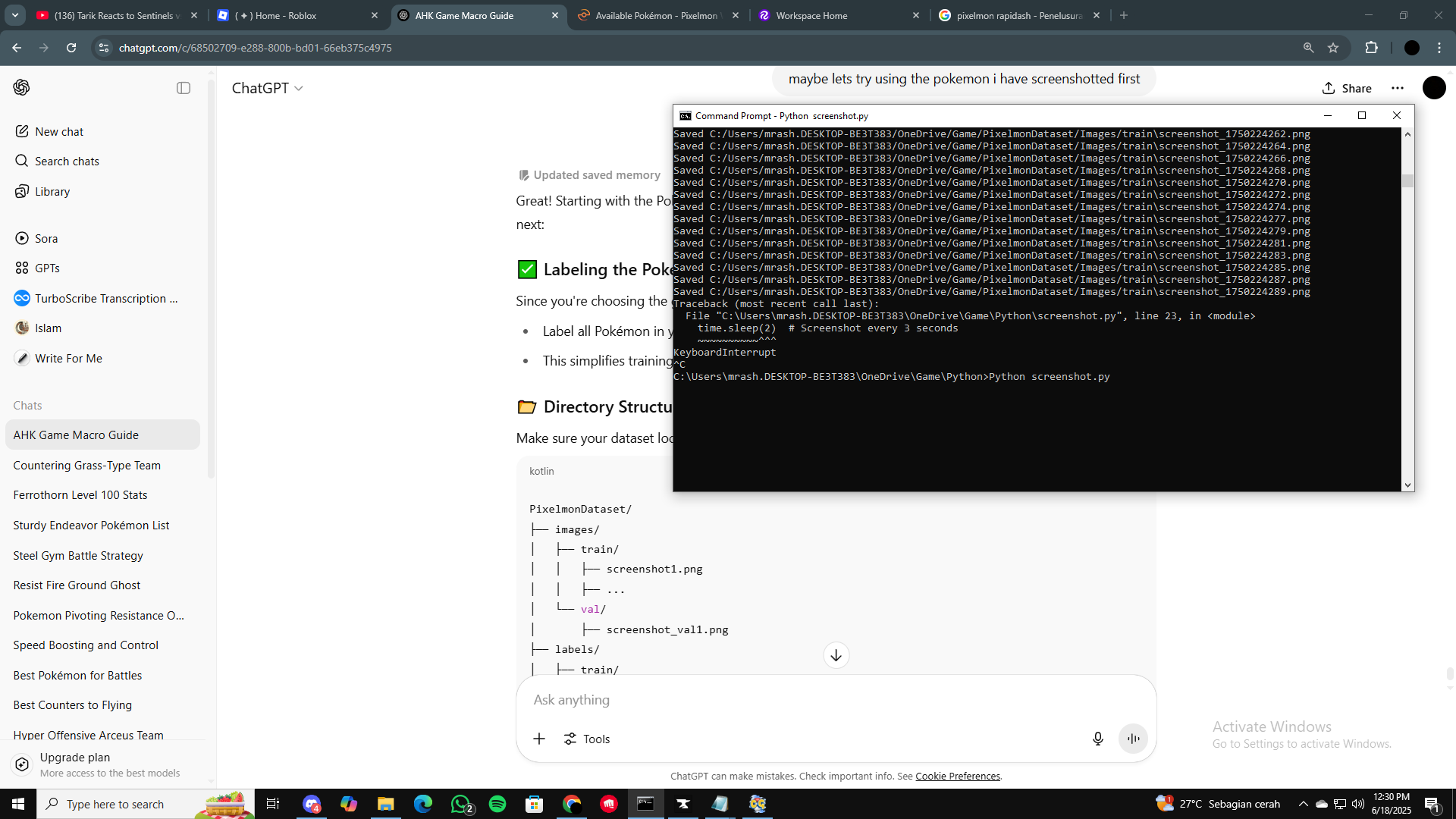Screen dimensions: 1456x819
Task: Click the scroll-to-bottom arrow button
Action: (x=836, y=655)
